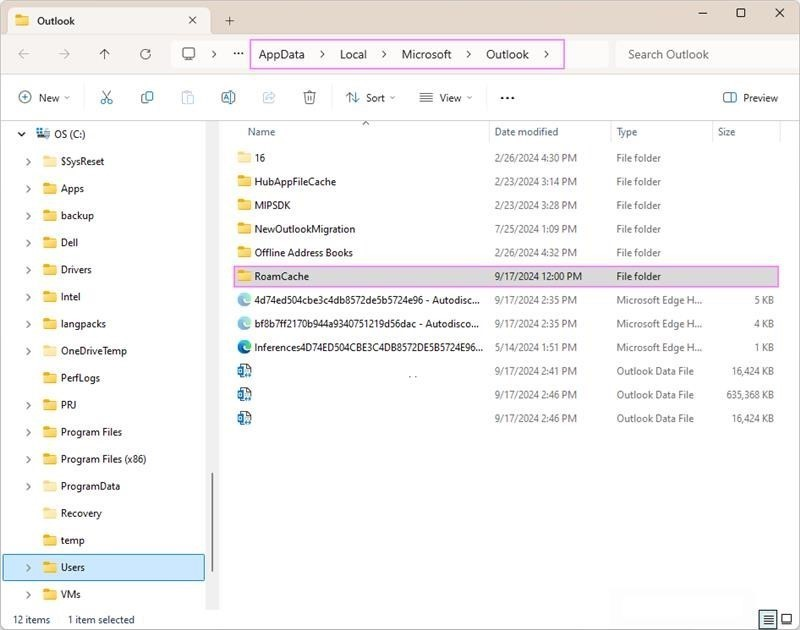Expand the $SysReset folder chevron
Viewport: 800px width, 630px height.
28,162
